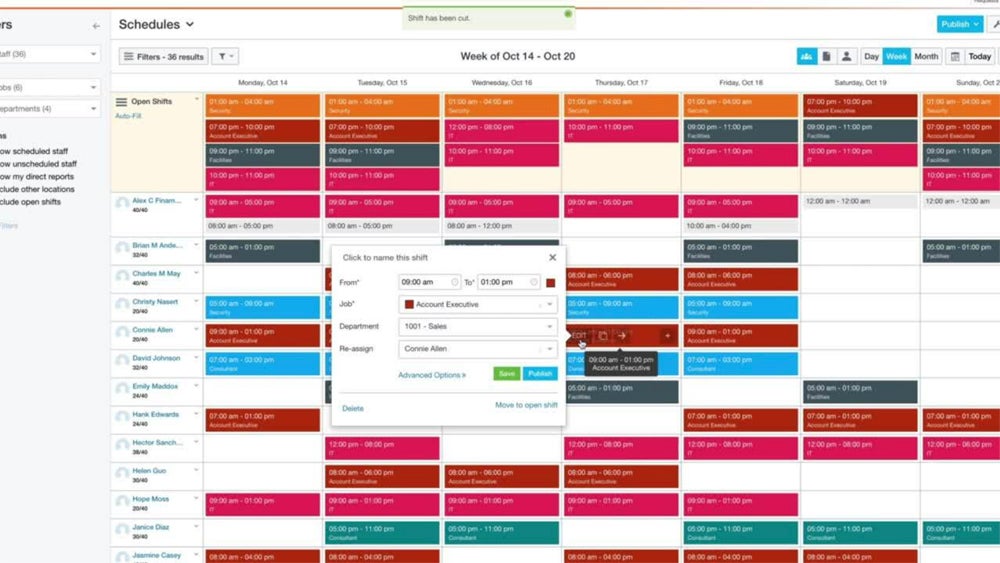Toggle 'Show my direct reports' option
The width and height of the screenshot is (1000, 563).
(x=37, y=177)
